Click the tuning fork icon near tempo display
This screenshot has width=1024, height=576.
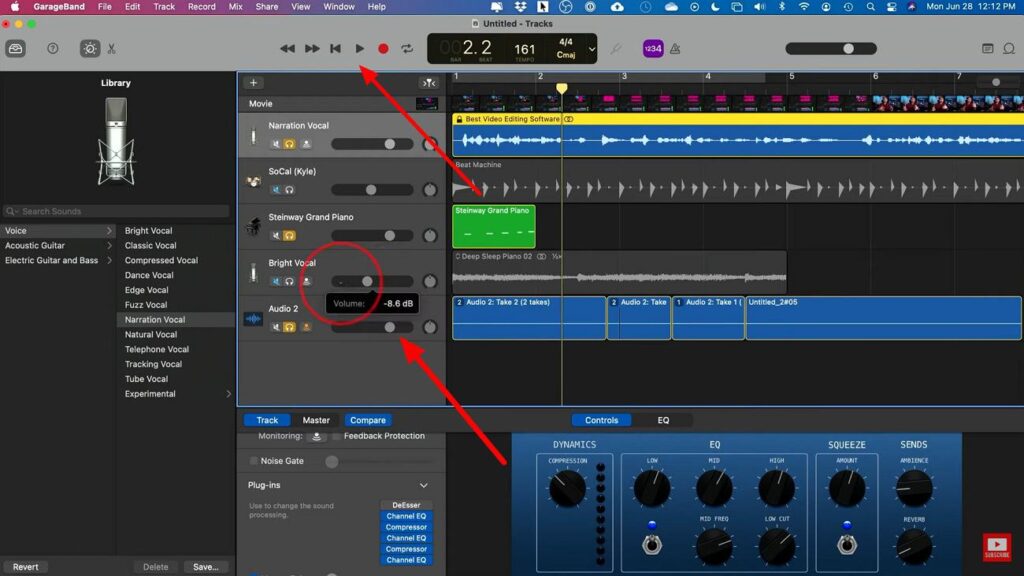pos(616,48)
